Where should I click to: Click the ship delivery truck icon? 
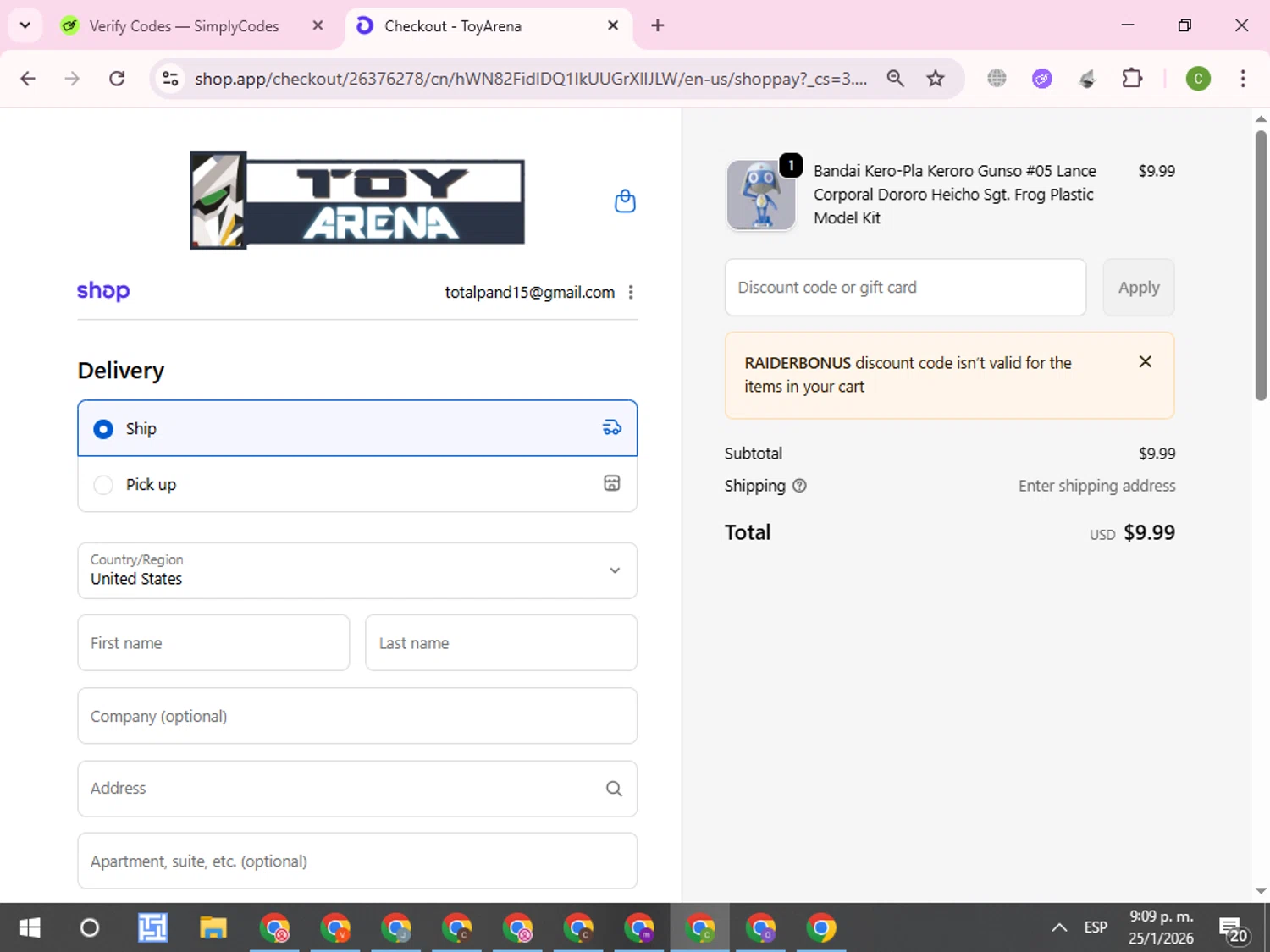pos(611,428)
